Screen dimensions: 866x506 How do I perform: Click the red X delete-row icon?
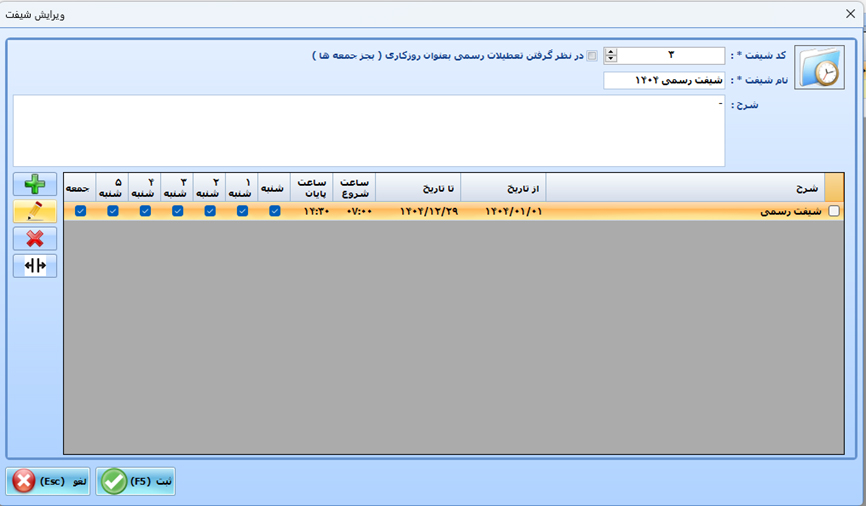[35, 238]
